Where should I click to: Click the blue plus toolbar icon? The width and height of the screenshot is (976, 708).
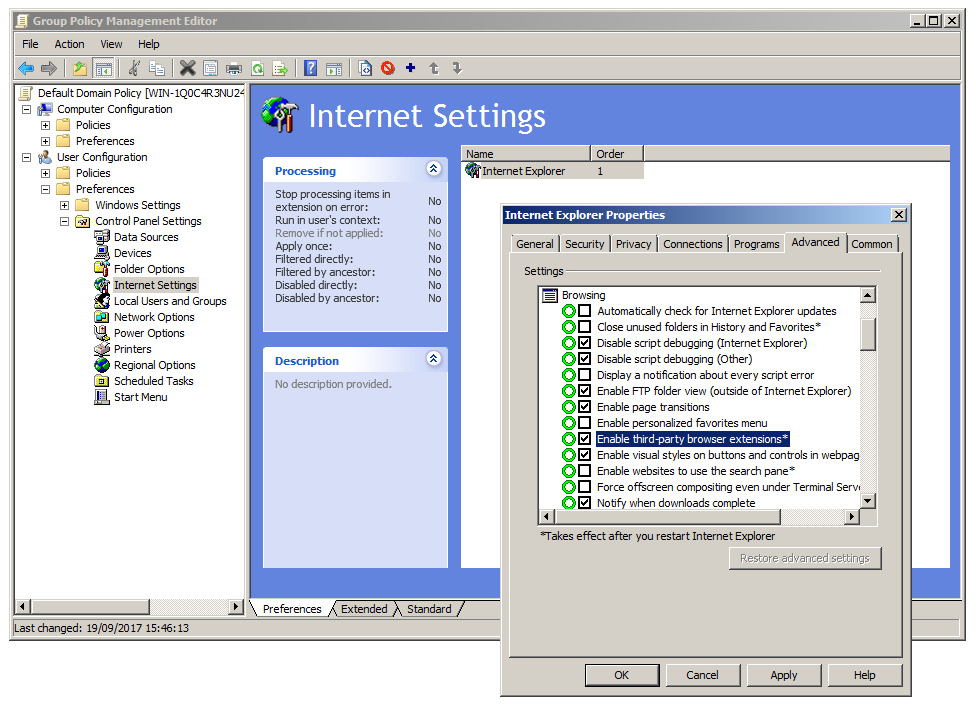click(x=410, y=68)
